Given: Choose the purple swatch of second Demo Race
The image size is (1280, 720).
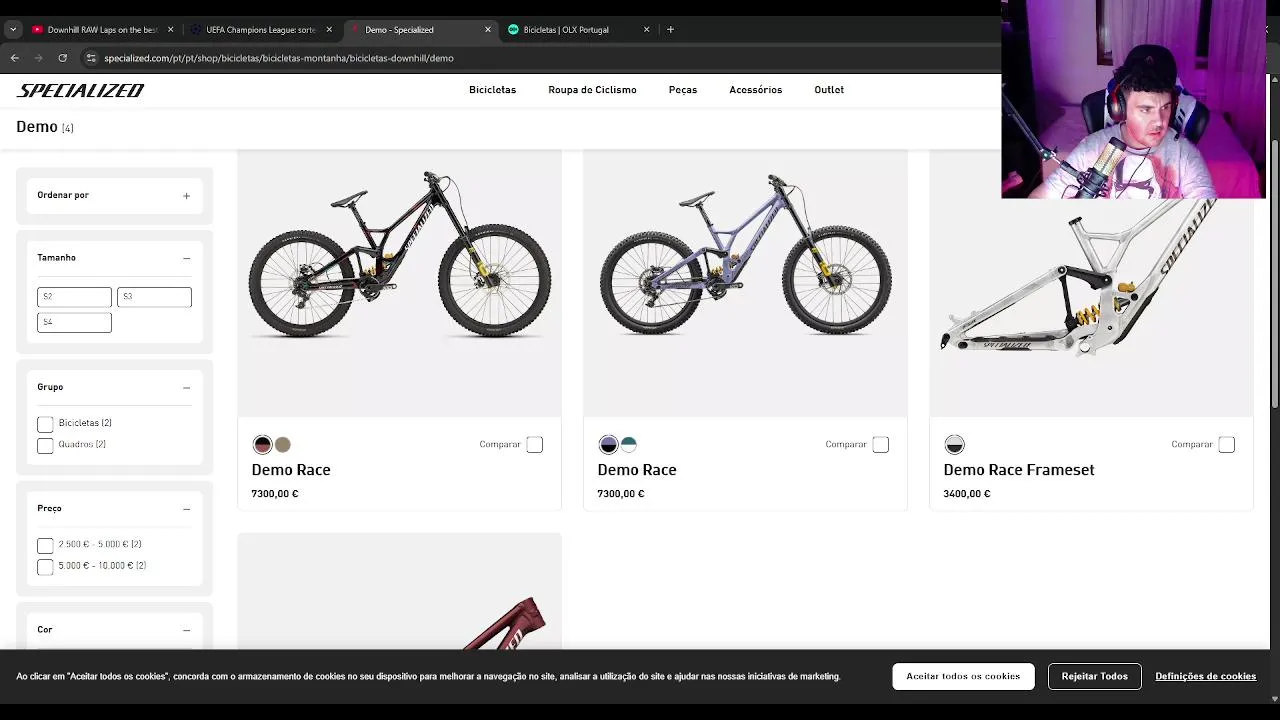Looking at the screenshot, I should 608,445.
